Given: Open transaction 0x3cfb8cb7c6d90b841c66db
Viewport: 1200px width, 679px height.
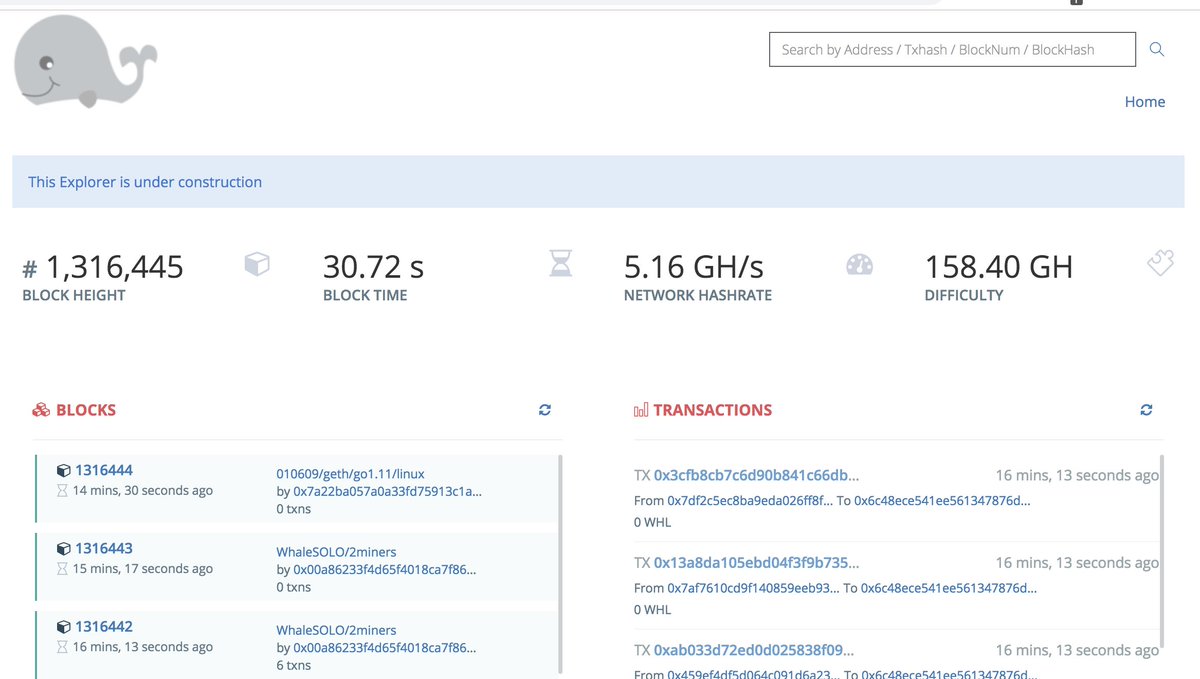Looking at the screenshot, I should [756, 475].
